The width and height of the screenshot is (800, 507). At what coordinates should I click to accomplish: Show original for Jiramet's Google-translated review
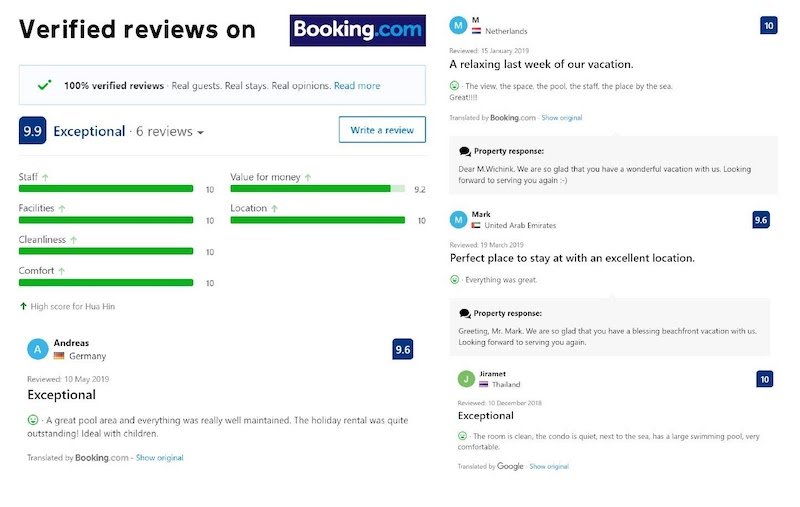[x=548, y=466]
